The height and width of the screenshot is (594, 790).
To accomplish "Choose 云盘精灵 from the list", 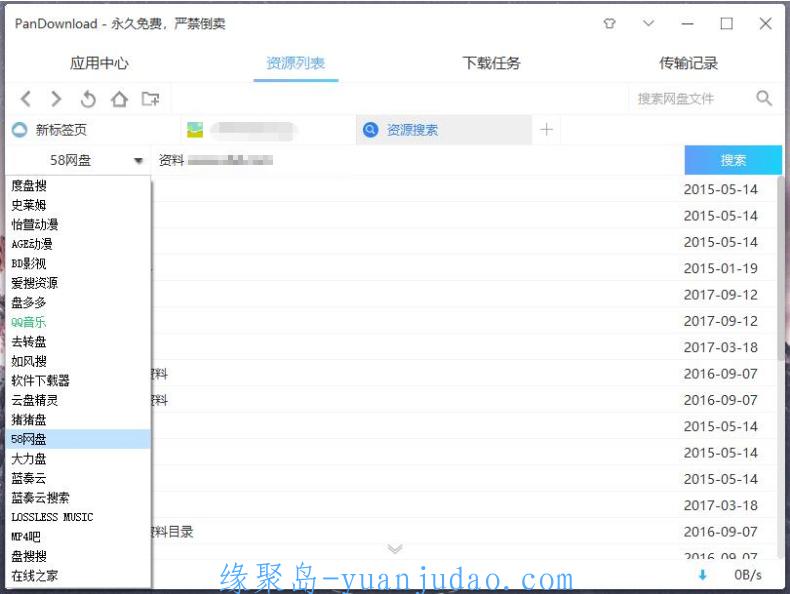I will 78,400.
